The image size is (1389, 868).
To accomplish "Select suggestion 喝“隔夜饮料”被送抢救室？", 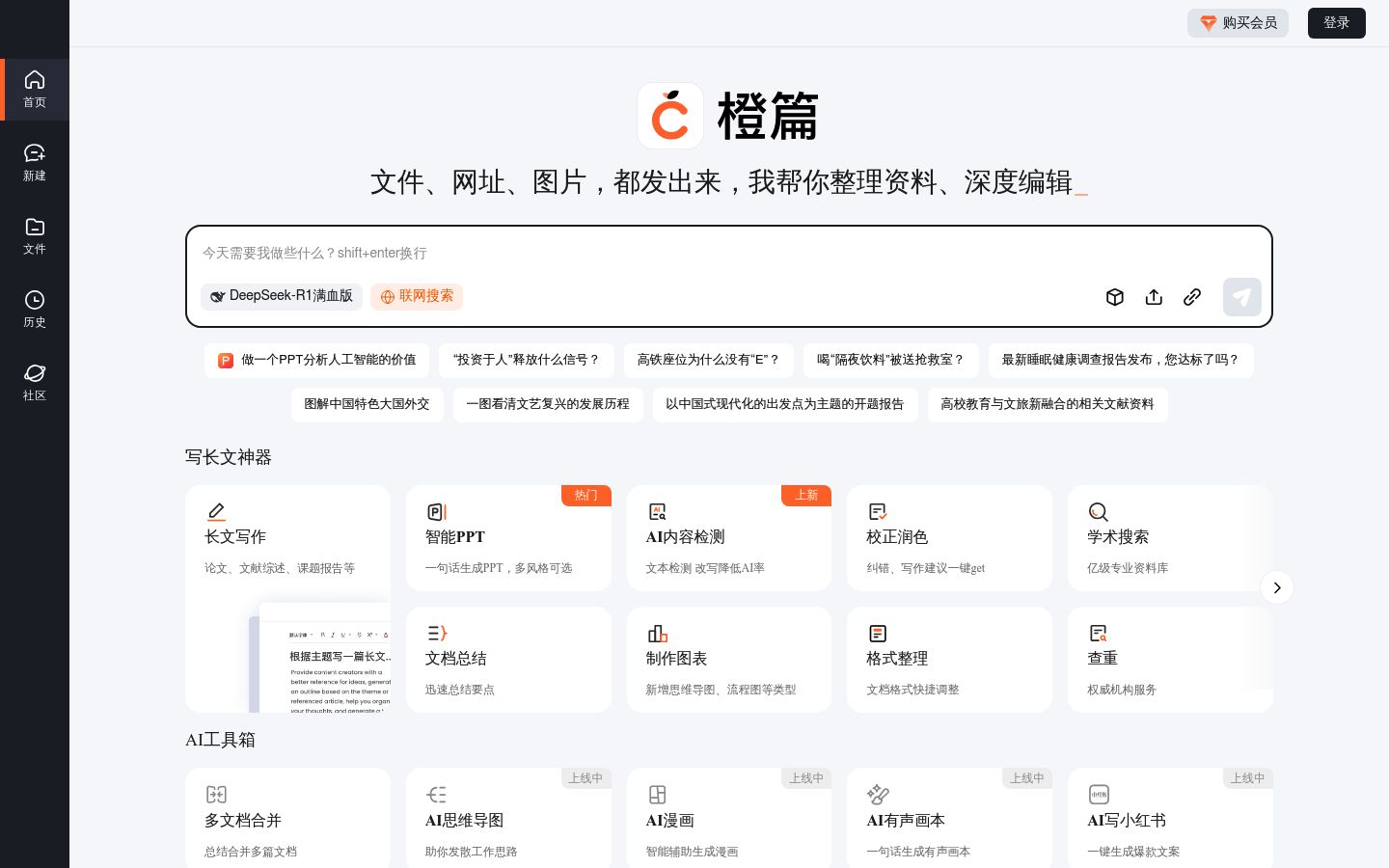I will (x=891, y=360).
